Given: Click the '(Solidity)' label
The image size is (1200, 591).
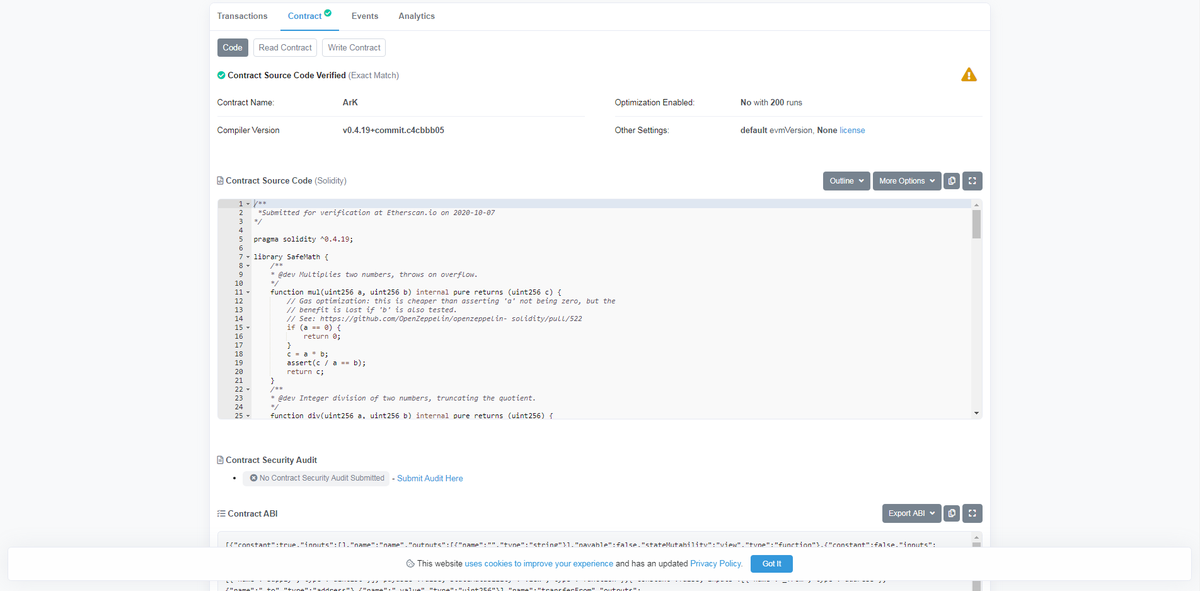Looking at the screenshot, I should coord(331,181).
